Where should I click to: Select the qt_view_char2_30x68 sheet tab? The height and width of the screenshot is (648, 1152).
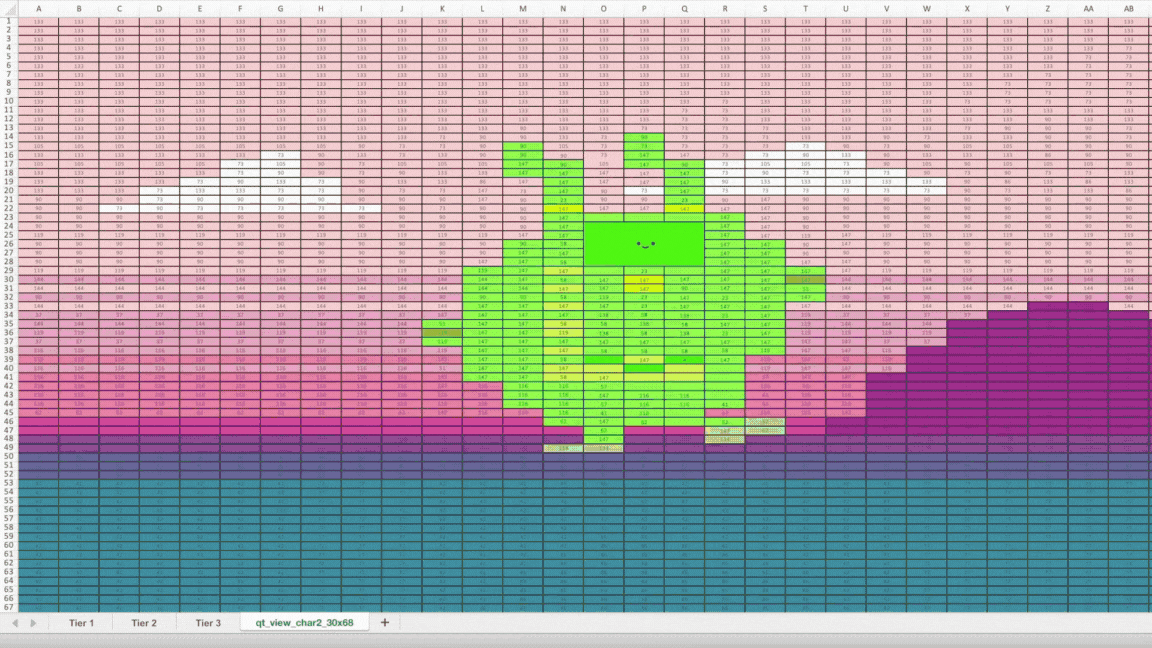[303, 622]
